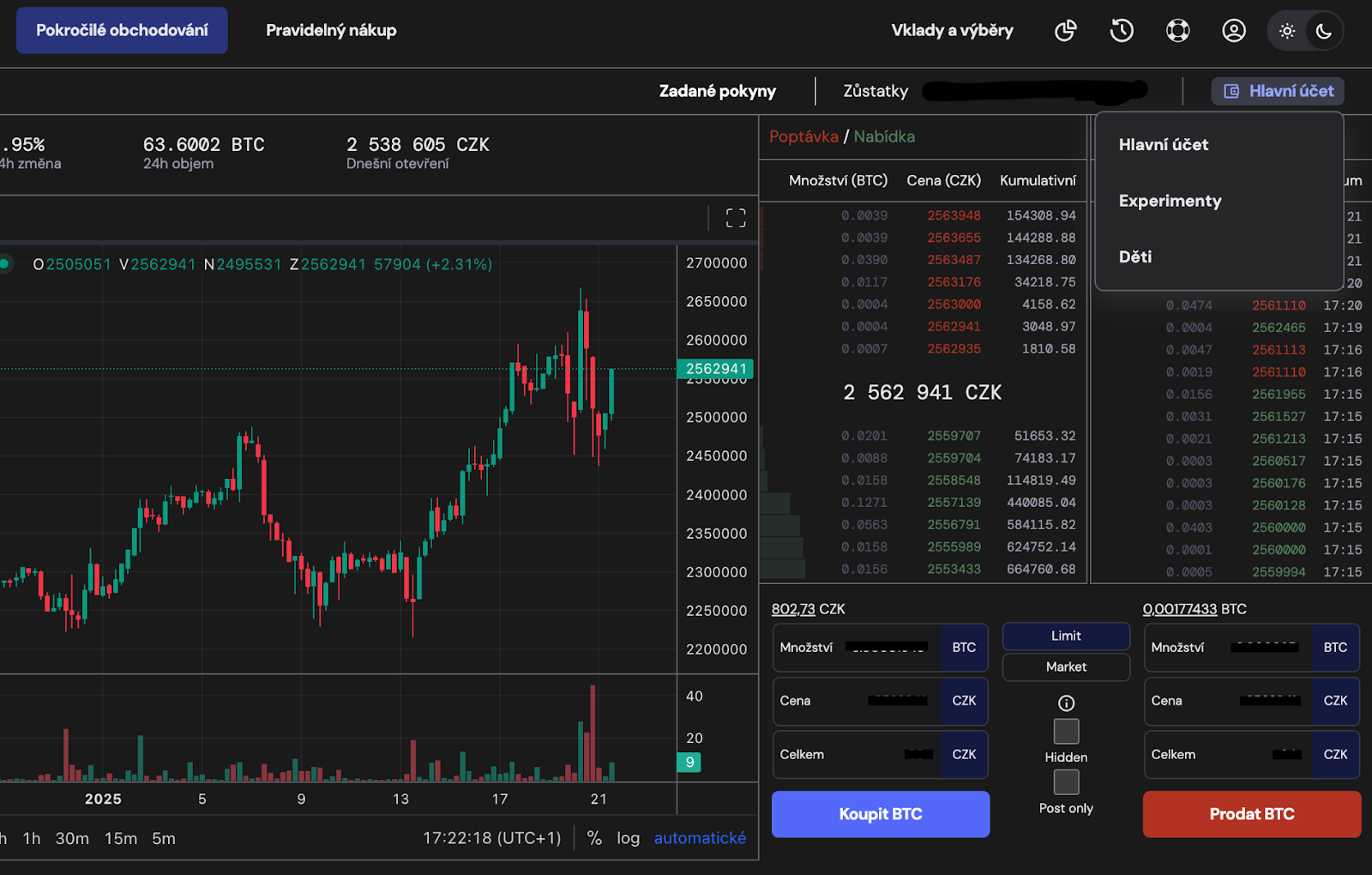Viewport: 1372px width, 875px height.
Task: Click Koupit BTC button
Action: click(x=881, y=814)
